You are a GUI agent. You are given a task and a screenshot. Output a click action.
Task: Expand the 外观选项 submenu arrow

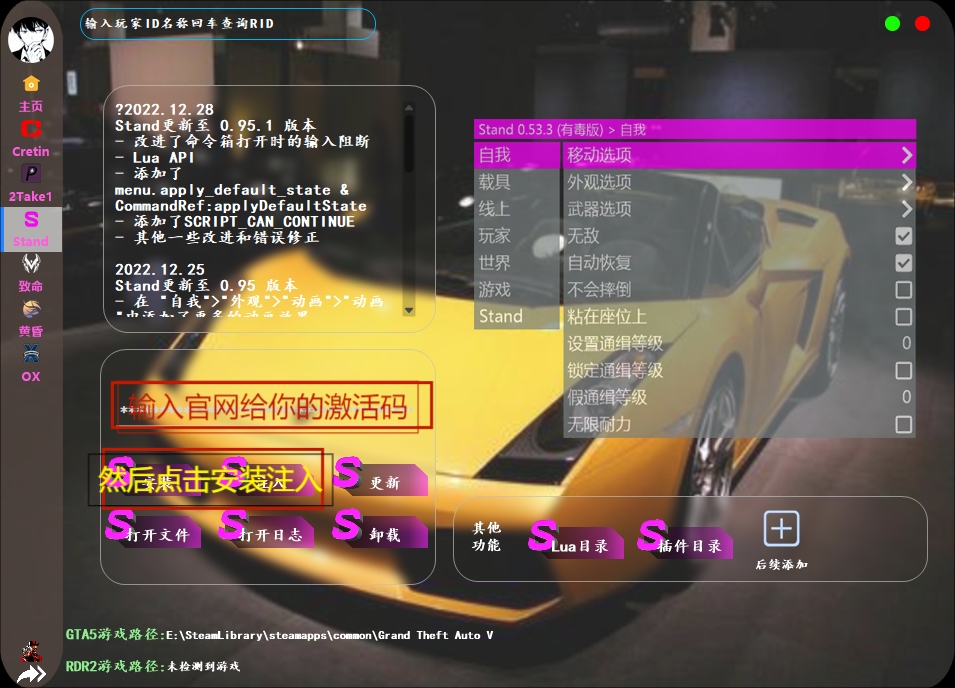point(906,182)
